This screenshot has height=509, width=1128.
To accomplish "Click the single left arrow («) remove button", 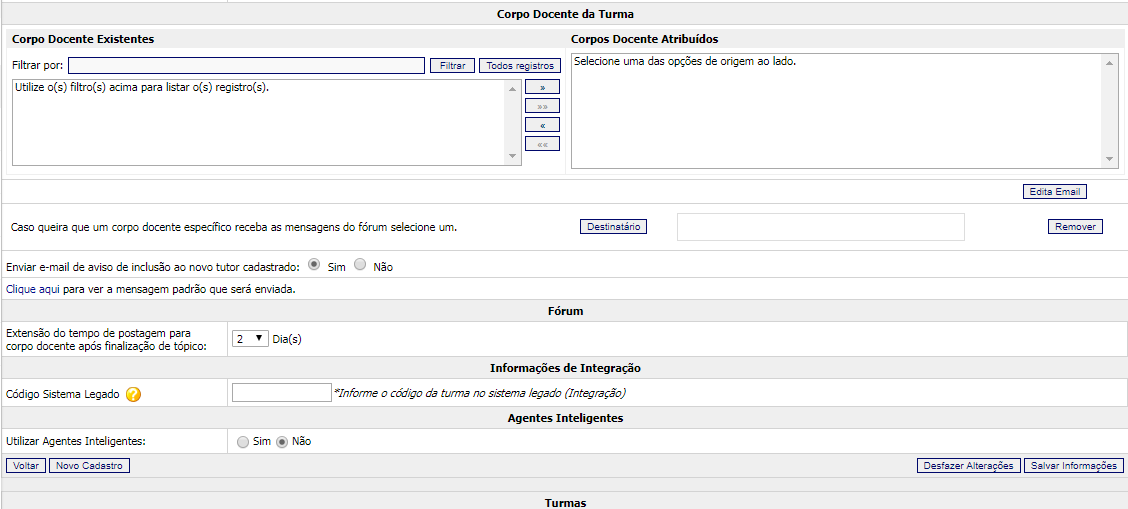I will pyautogui.click(x=542, y=125).
